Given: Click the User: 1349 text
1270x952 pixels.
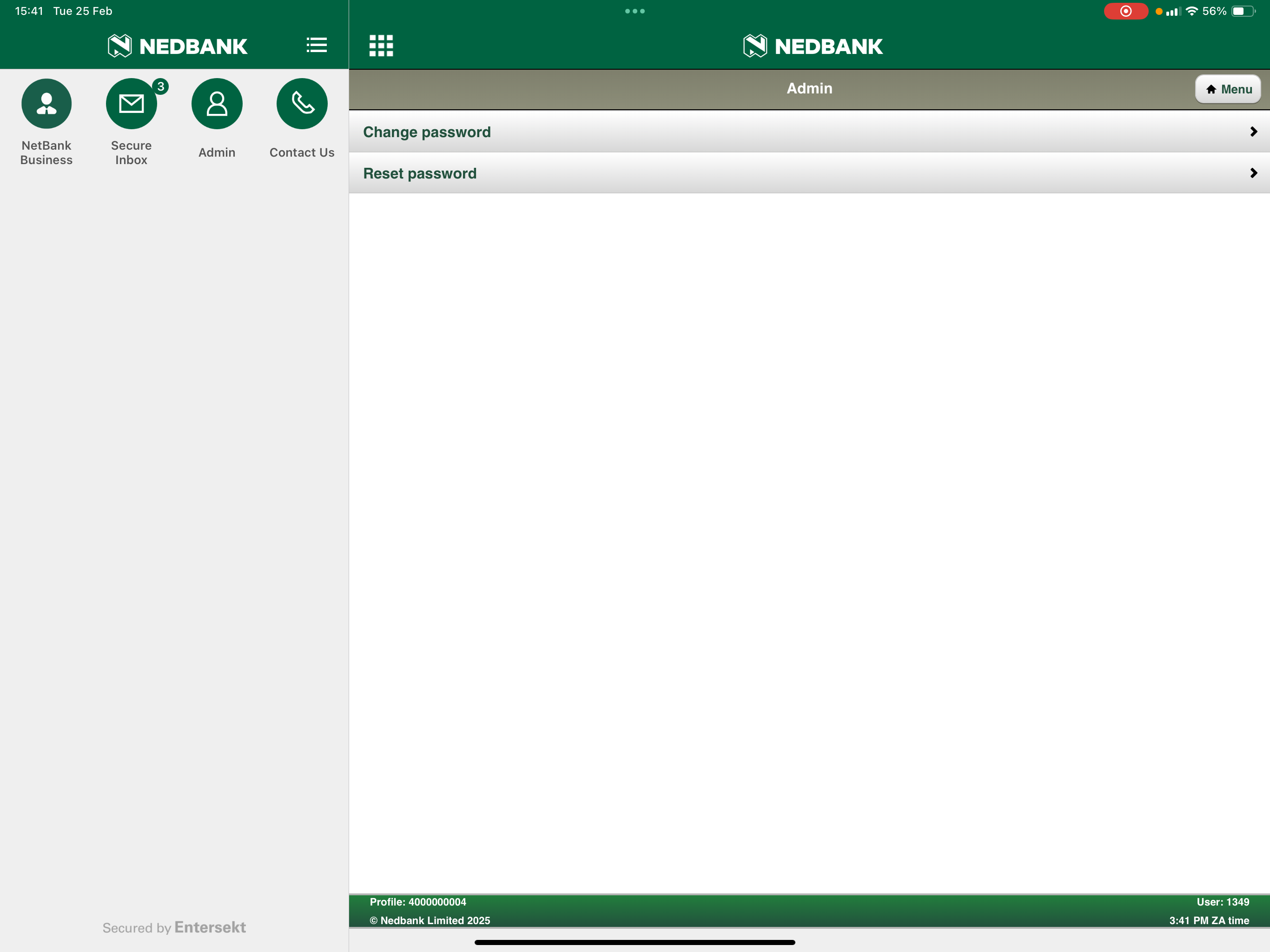Looking at the screenshot, I should pos(1223,902).
